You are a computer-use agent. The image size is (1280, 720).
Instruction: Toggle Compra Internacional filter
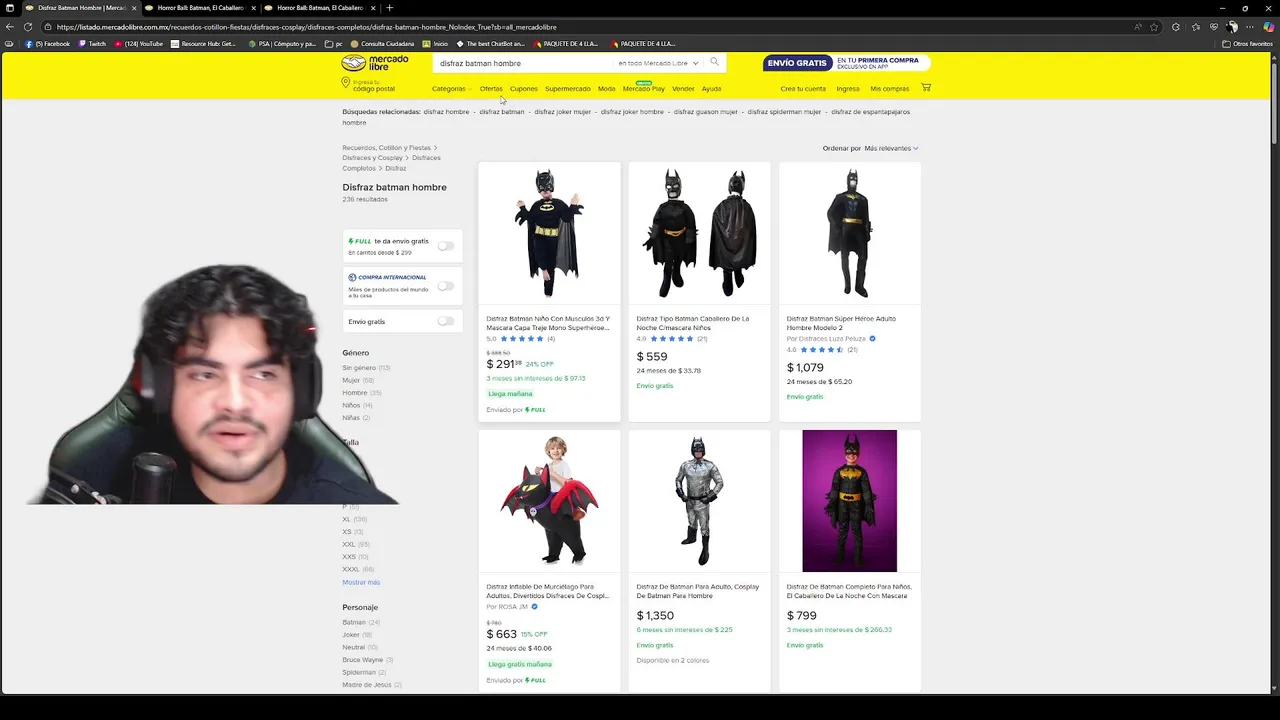click(x=446, y=286)
